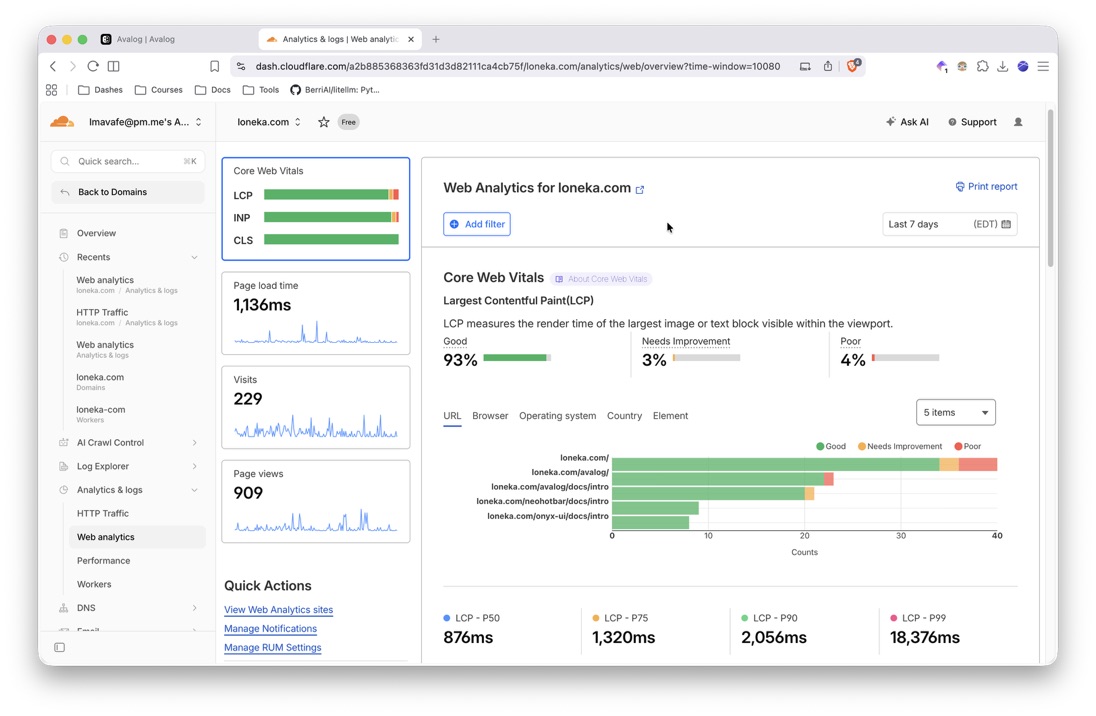
Task: Select Page load time card
Action: (x=316, y=313)
